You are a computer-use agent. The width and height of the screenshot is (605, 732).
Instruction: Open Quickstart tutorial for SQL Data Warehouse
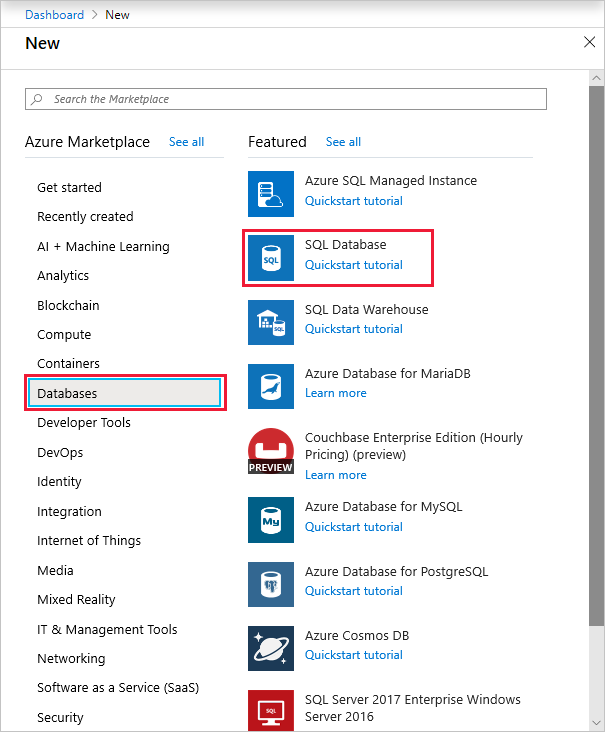[x=353, y=329]
